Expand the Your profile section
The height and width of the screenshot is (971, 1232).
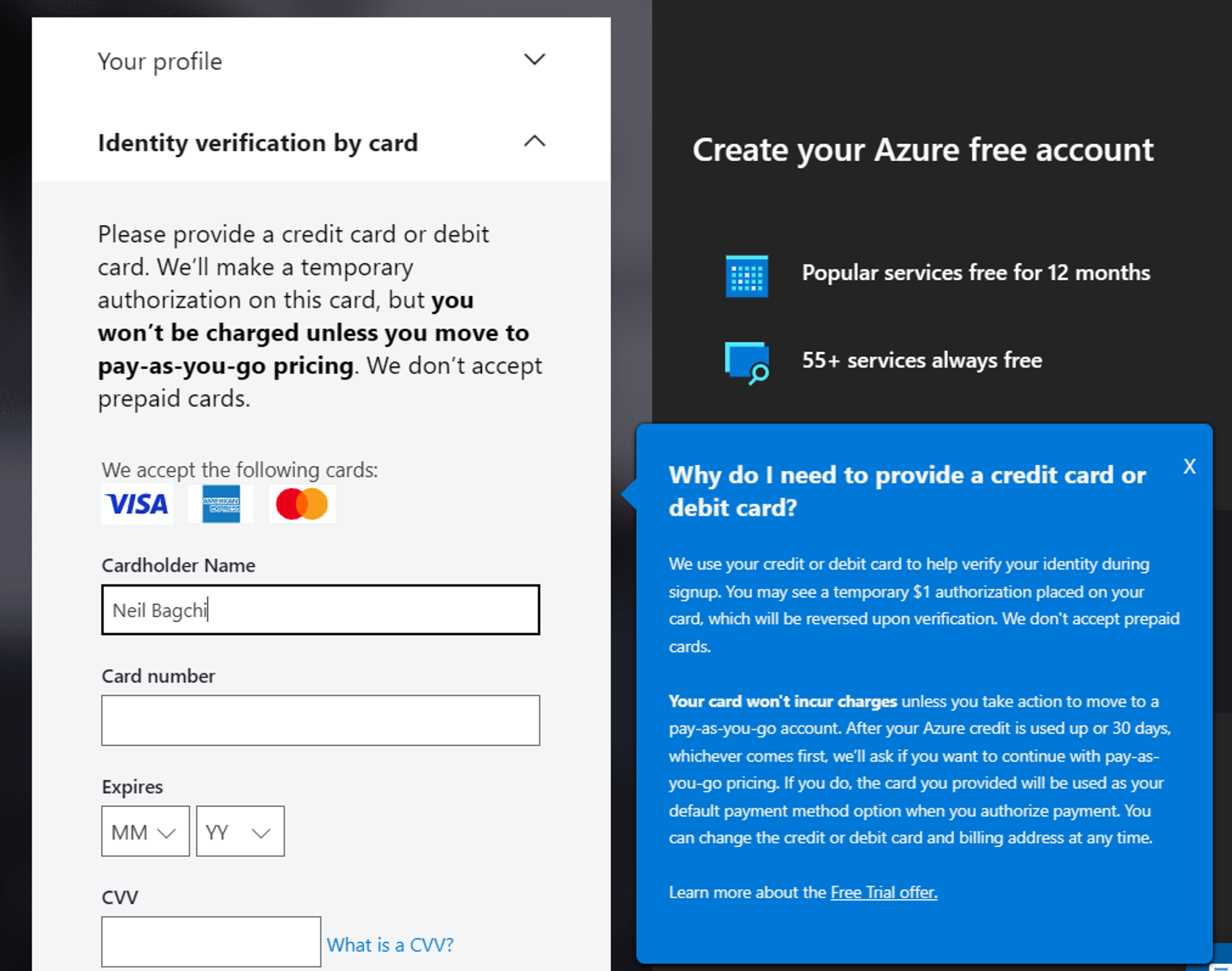(x=320, y=60)
